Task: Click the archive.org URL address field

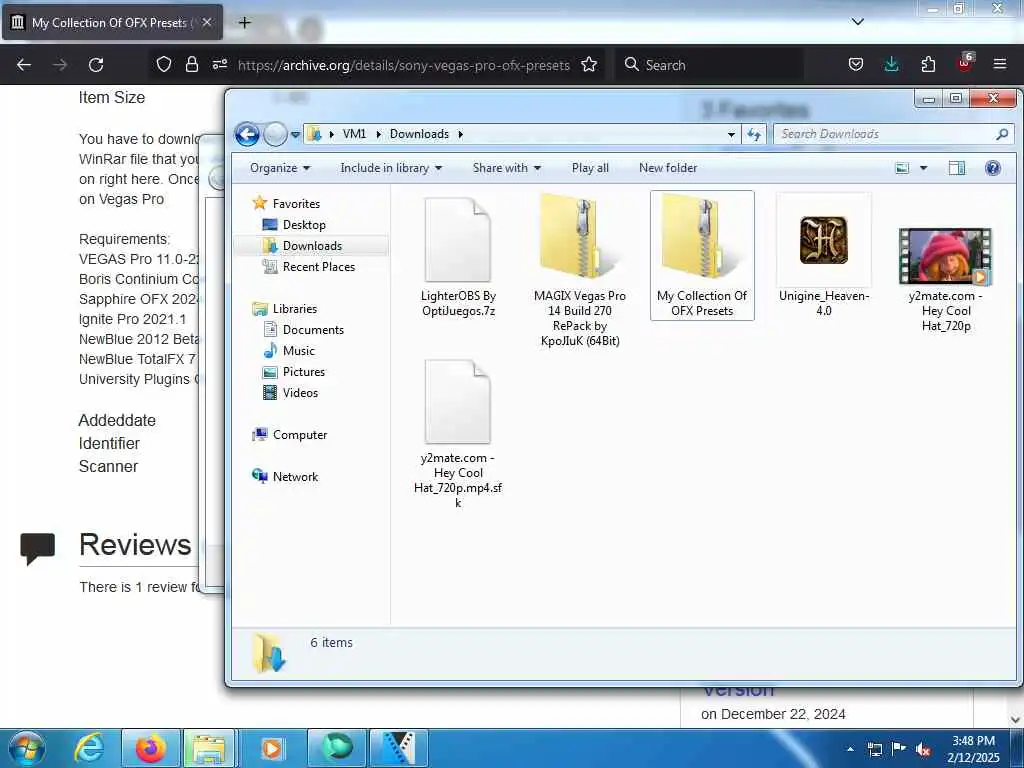Action: click(x=404, y=65)
